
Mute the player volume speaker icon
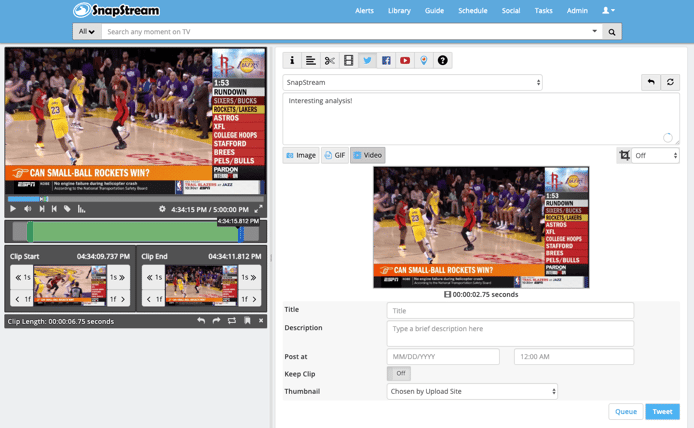click(27, 209)
